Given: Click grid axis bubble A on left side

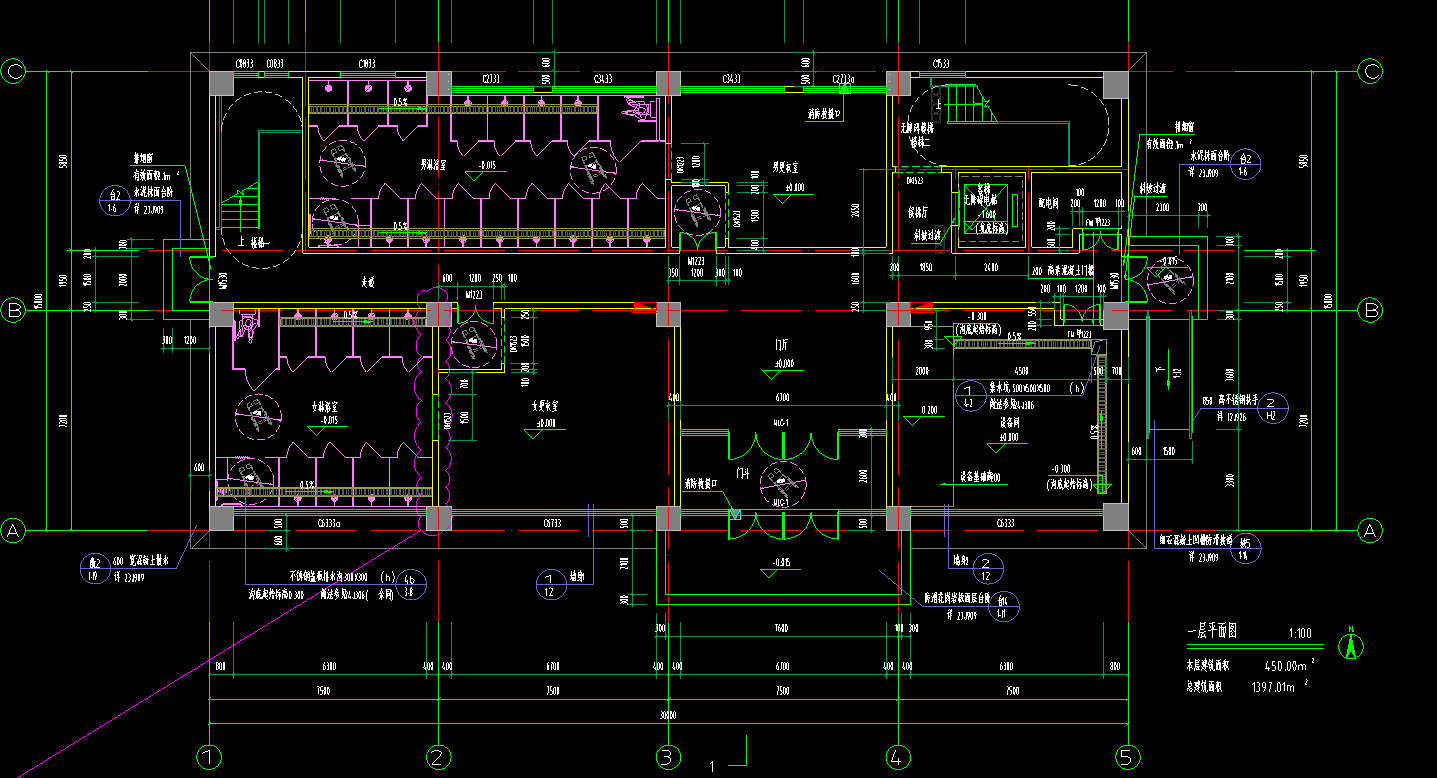Looking at the screenshot, I should click(x=14, y=530).
